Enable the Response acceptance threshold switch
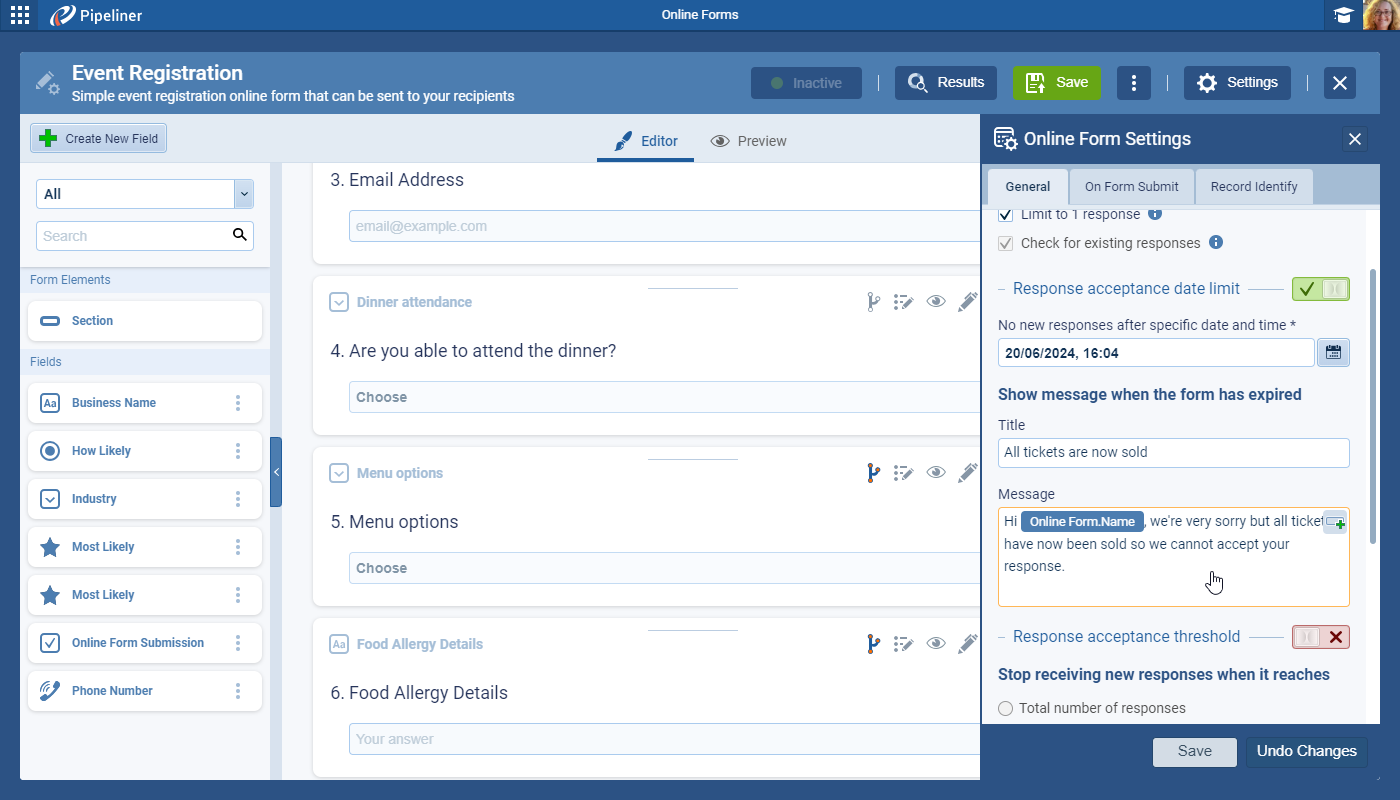The width and height of the screenshot is (1400, 800). 1320,637
